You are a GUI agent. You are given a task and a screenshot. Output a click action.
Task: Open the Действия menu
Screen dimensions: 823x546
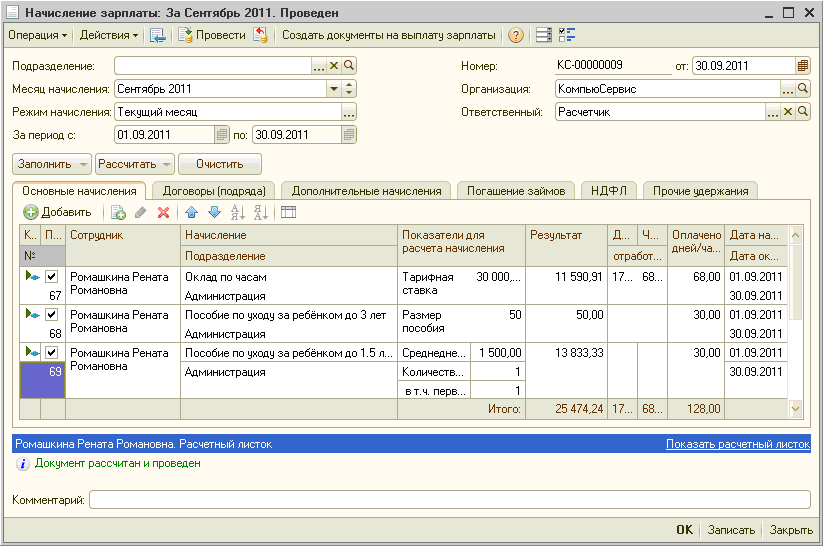pyautogui.click(x=109, y=35)
